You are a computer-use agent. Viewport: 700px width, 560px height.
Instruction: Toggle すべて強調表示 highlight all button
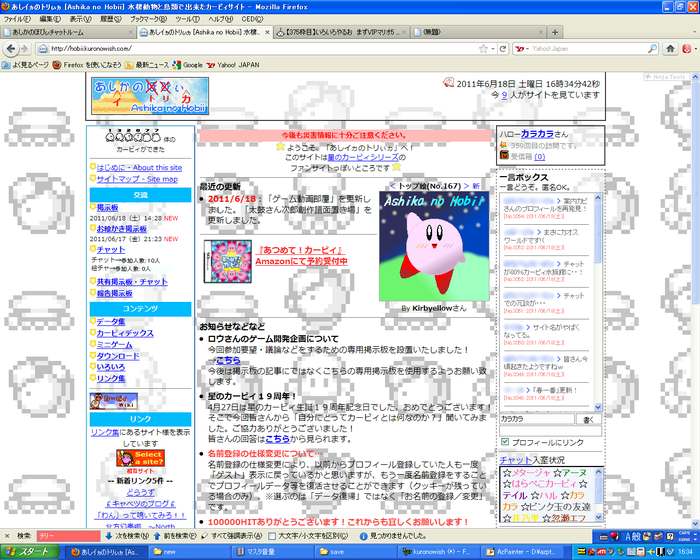point(231,535)
